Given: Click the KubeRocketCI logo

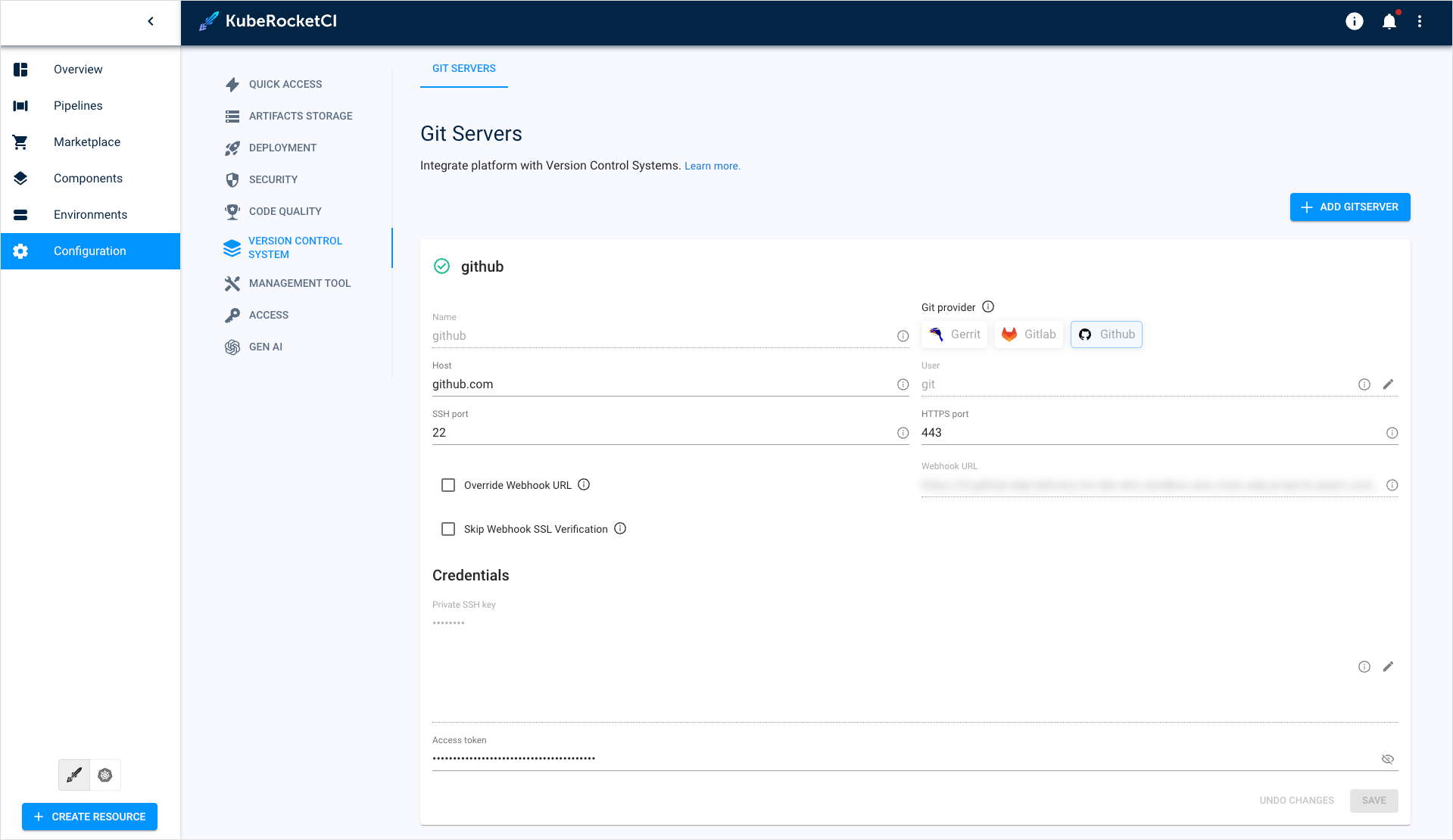Looking at the screenshot, I should 268,21.
